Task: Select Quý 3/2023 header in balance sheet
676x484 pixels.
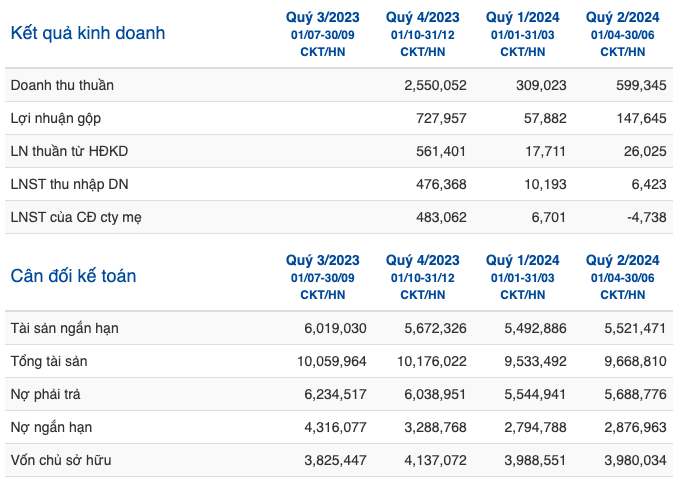Action: click(322, 260)
